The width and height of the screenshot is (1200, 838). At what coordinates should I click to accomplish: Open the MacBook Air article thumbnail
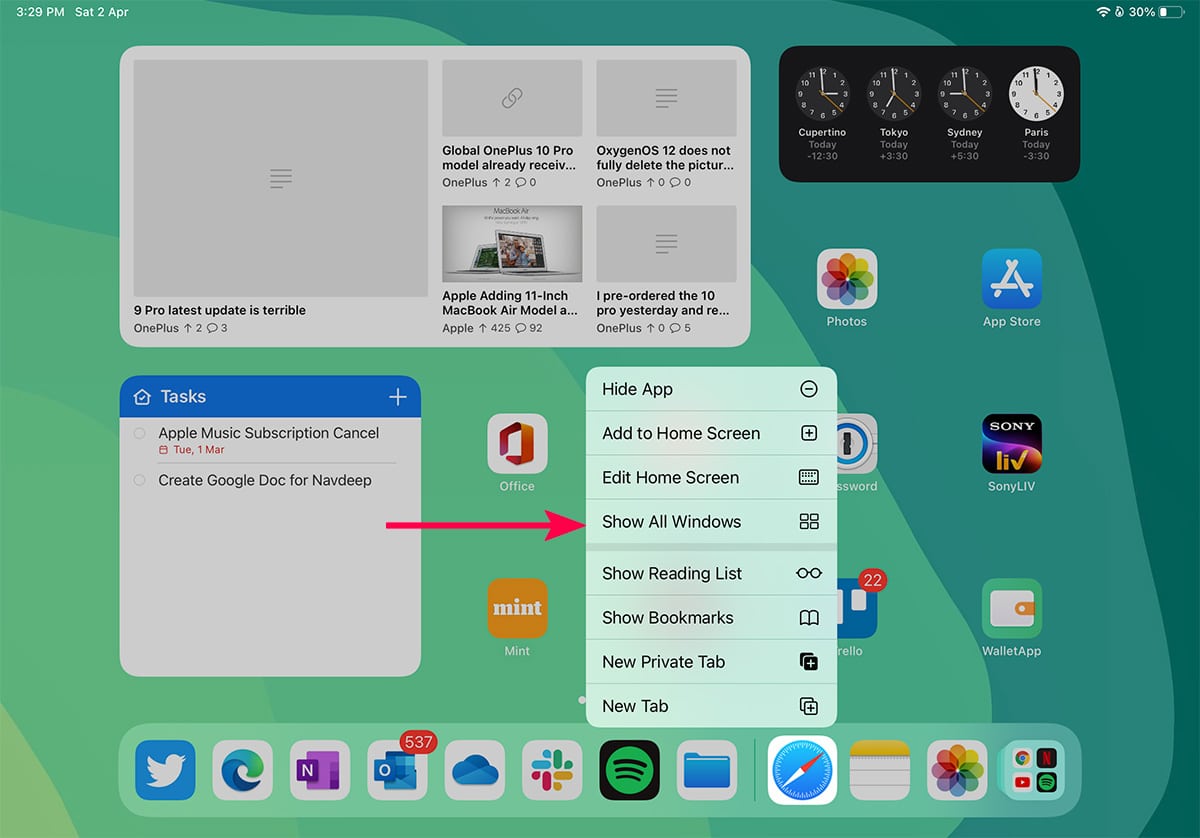(512, 244)
